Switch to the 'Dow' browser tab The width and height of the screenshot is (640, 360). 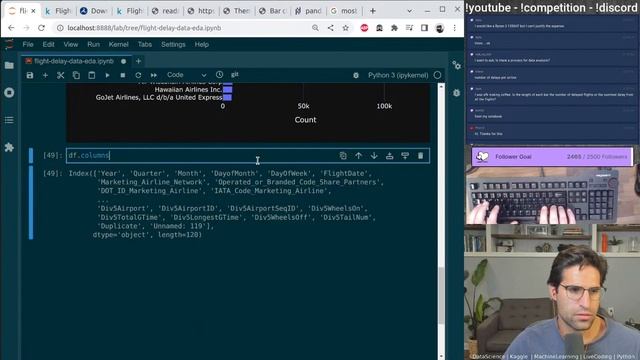click(93, 11)
